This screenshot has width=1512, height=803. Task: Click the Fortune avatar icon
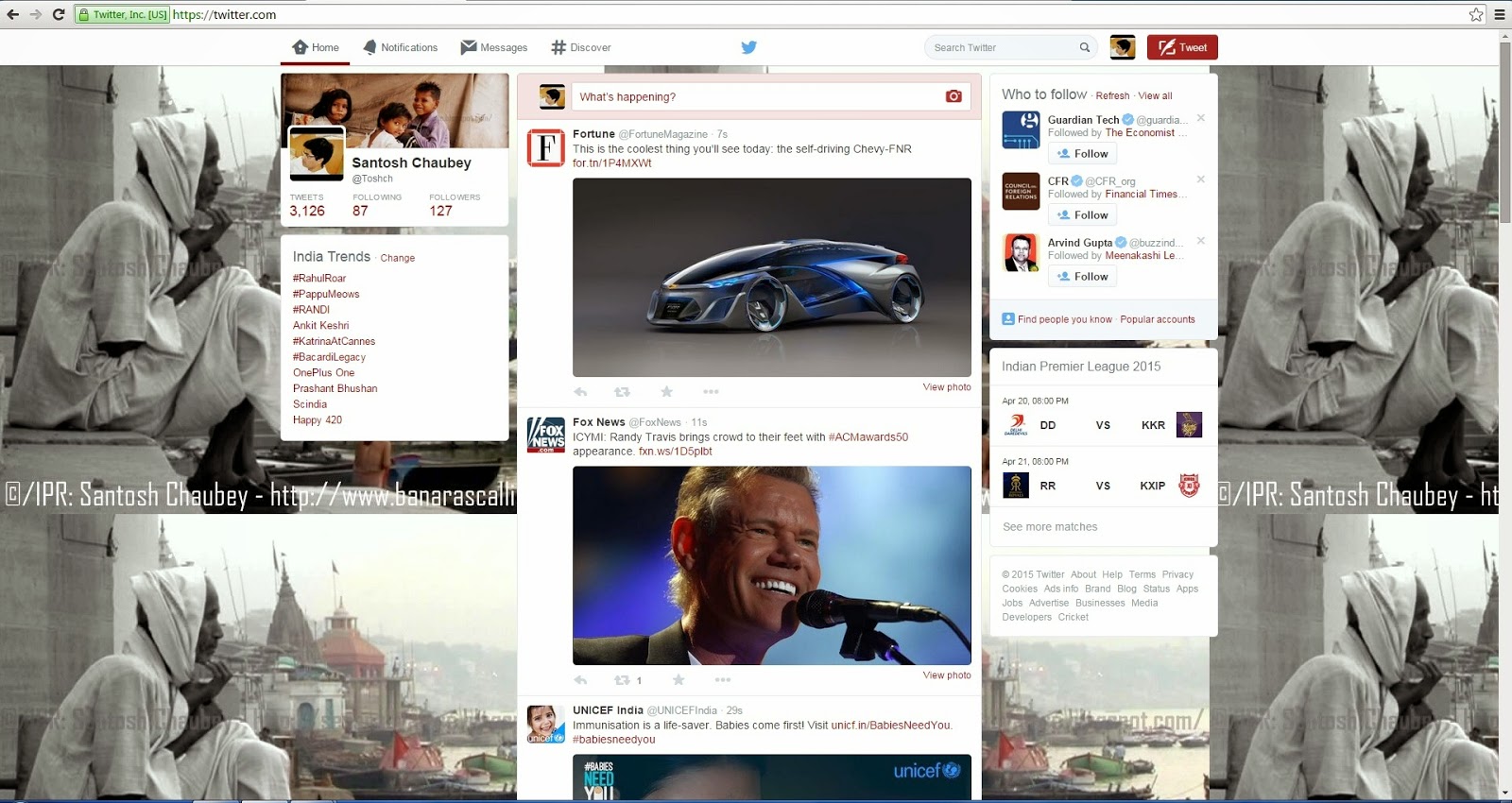545,148
